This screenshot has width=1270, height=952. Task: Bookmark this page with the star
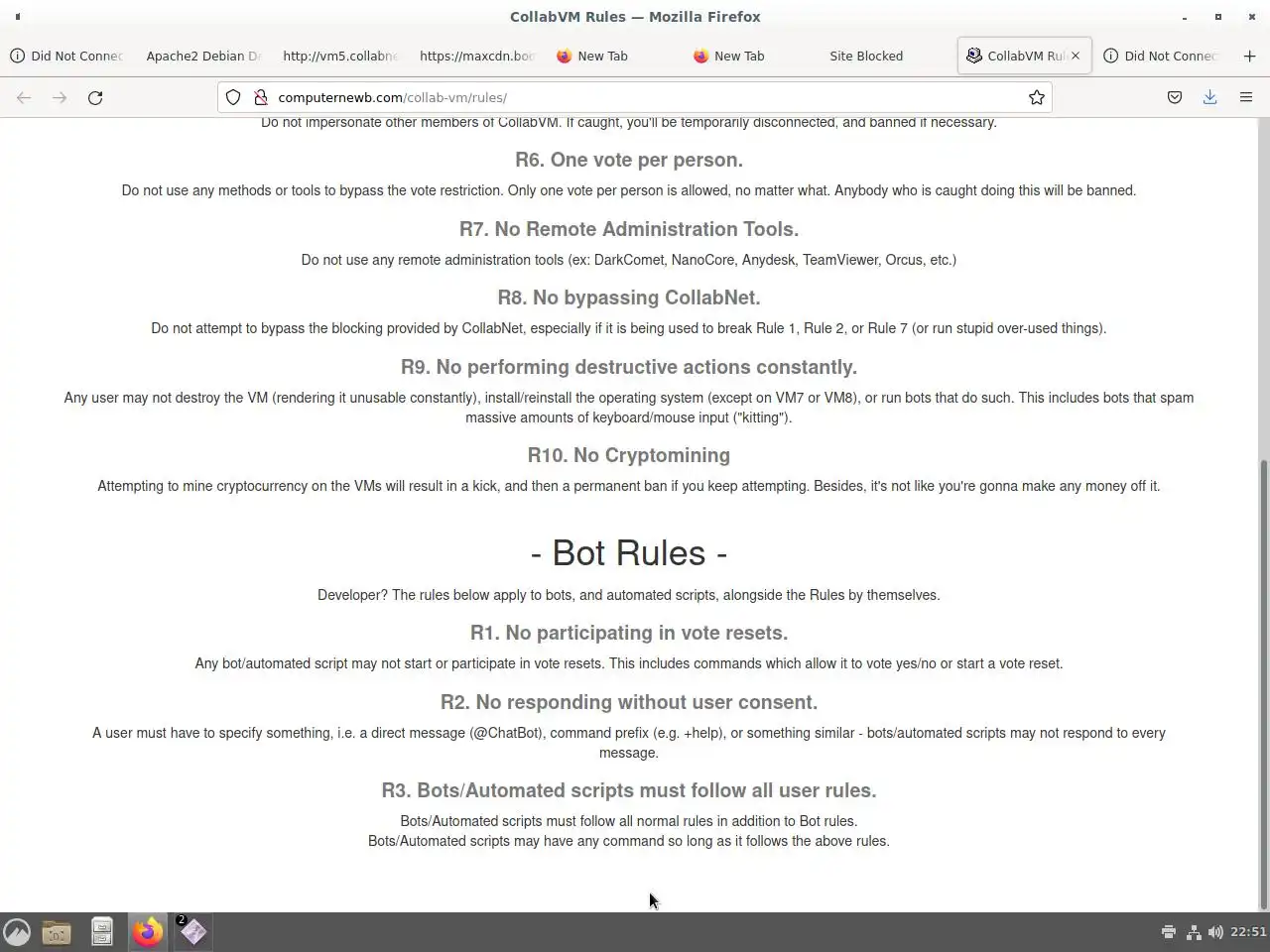tap(1036, 97)
